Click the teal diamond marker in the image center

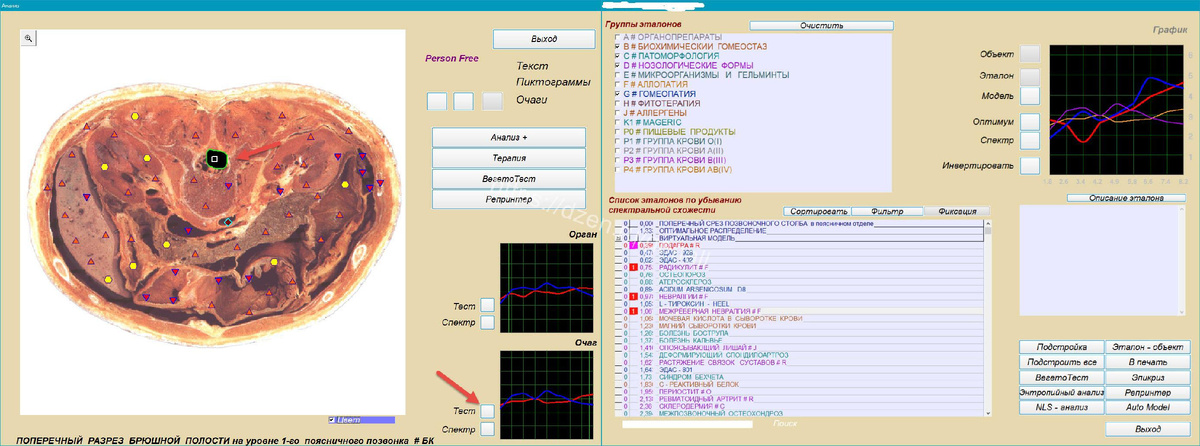point(229,221)
